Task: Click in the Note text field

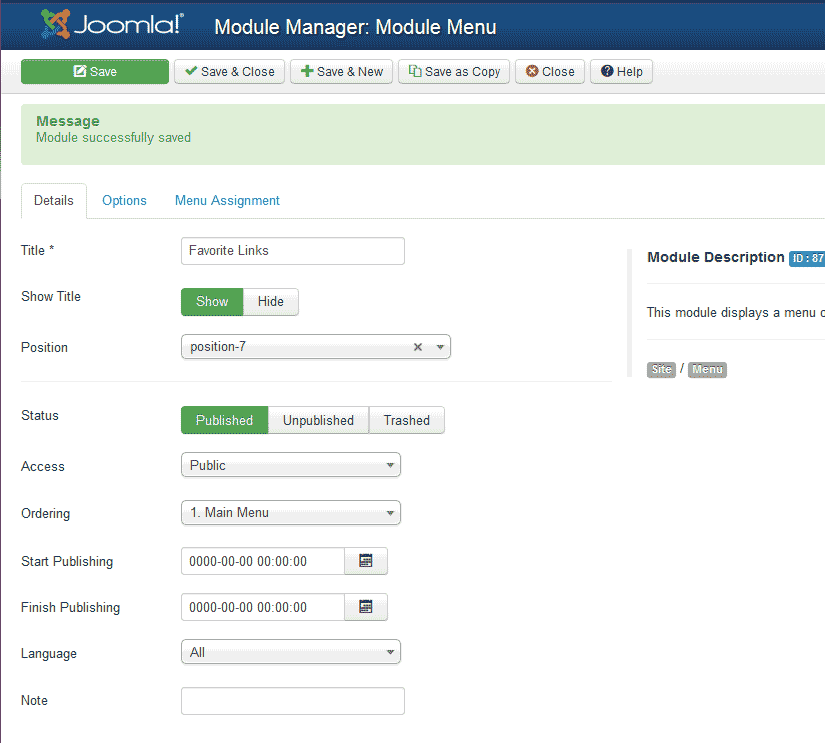Action: click(x=292, y=701)
